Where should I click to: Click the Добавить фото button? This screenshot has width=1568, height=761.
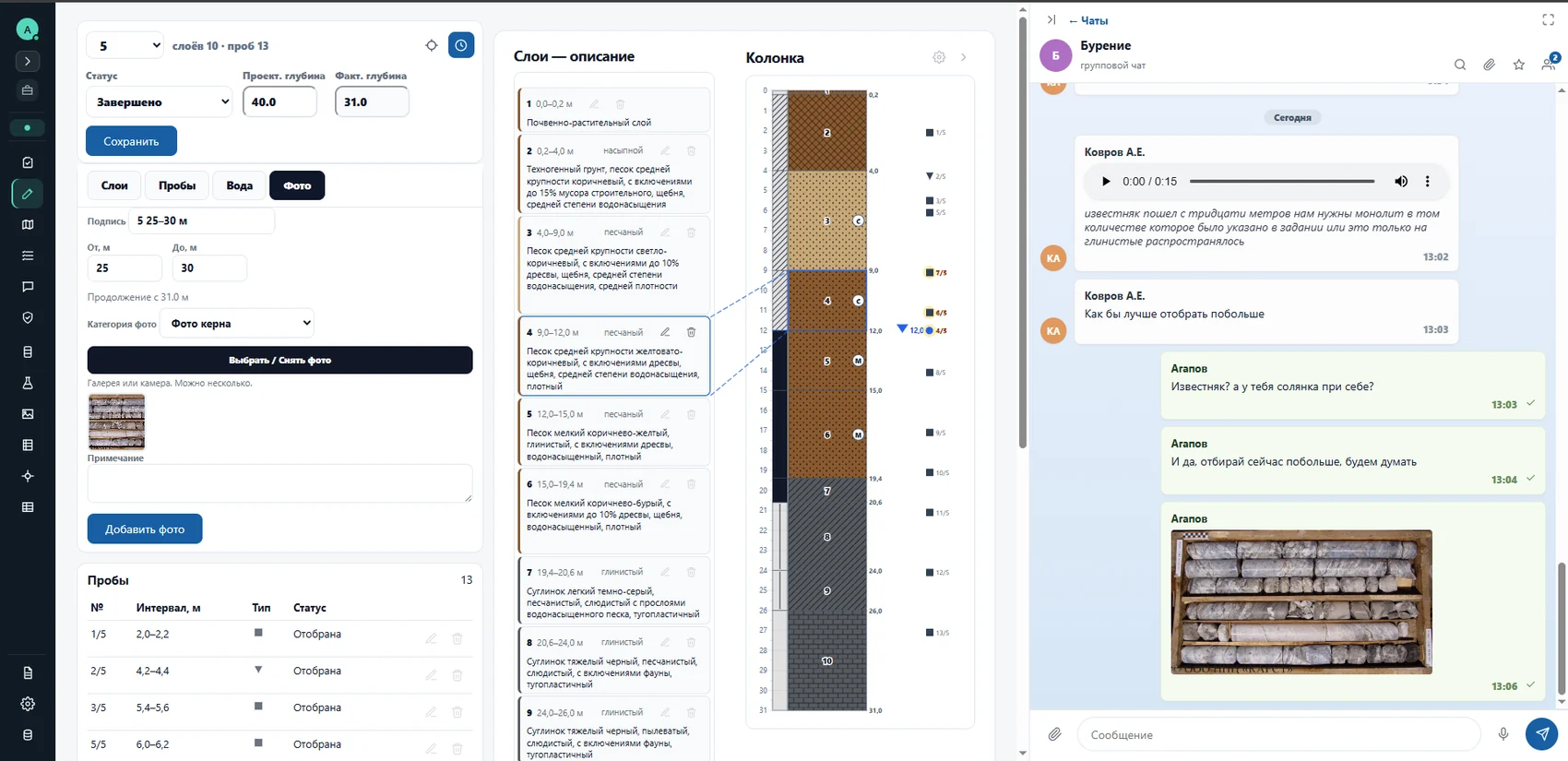click(x=145, y=529)
